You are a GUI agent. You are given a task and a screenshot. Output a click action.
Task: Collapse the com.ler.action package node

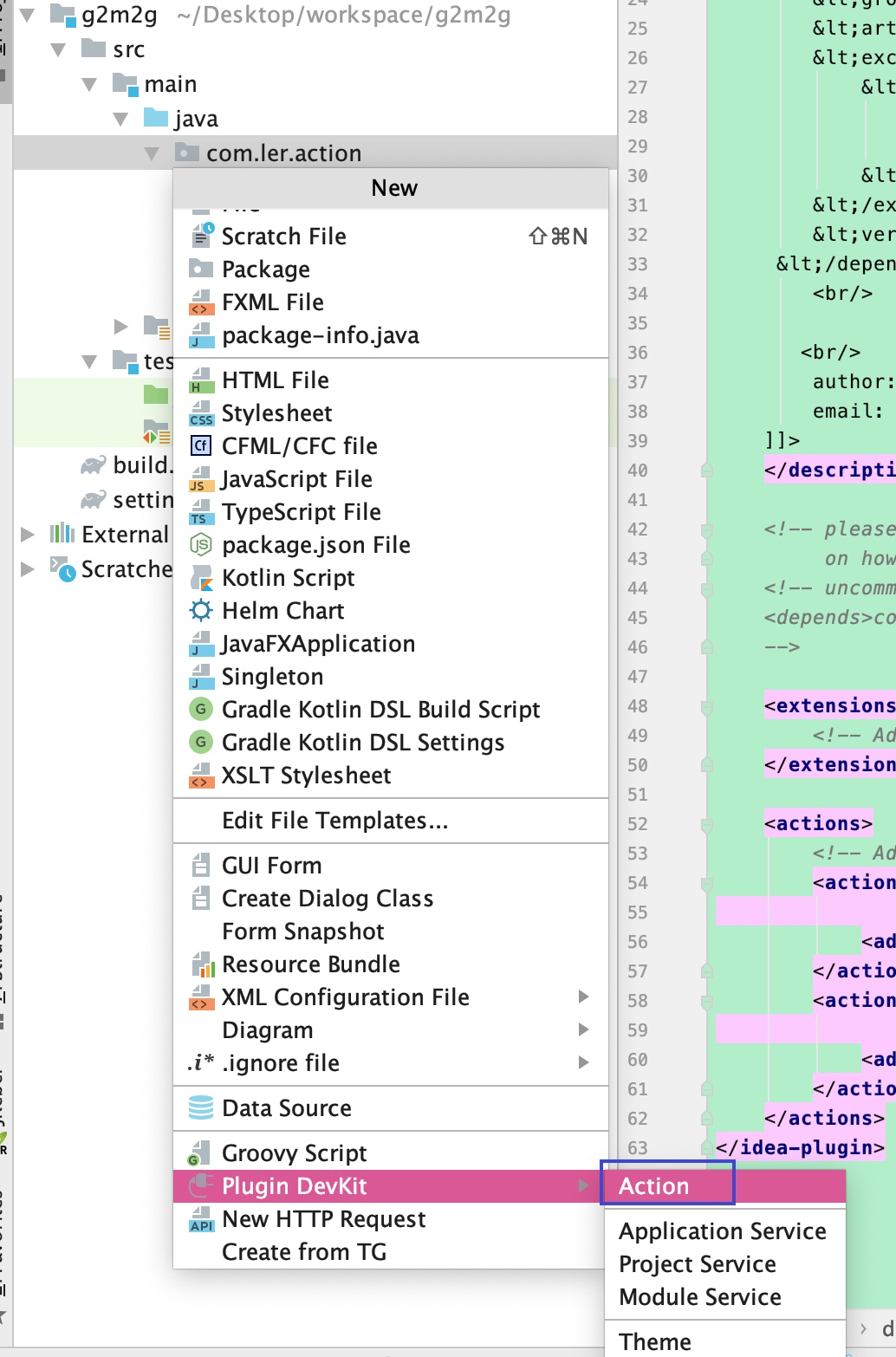tap(152, 153)
